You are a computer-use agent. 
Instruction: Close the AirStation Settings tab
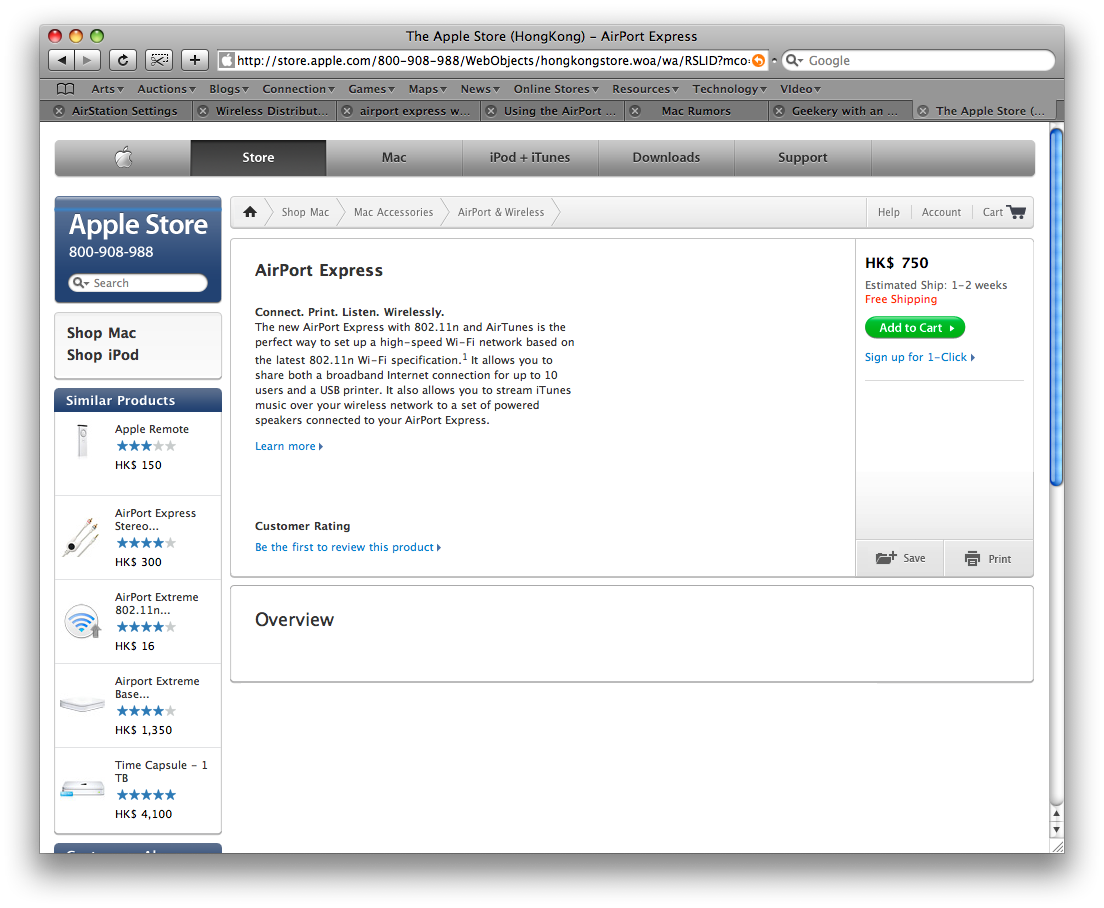(59, 111)
